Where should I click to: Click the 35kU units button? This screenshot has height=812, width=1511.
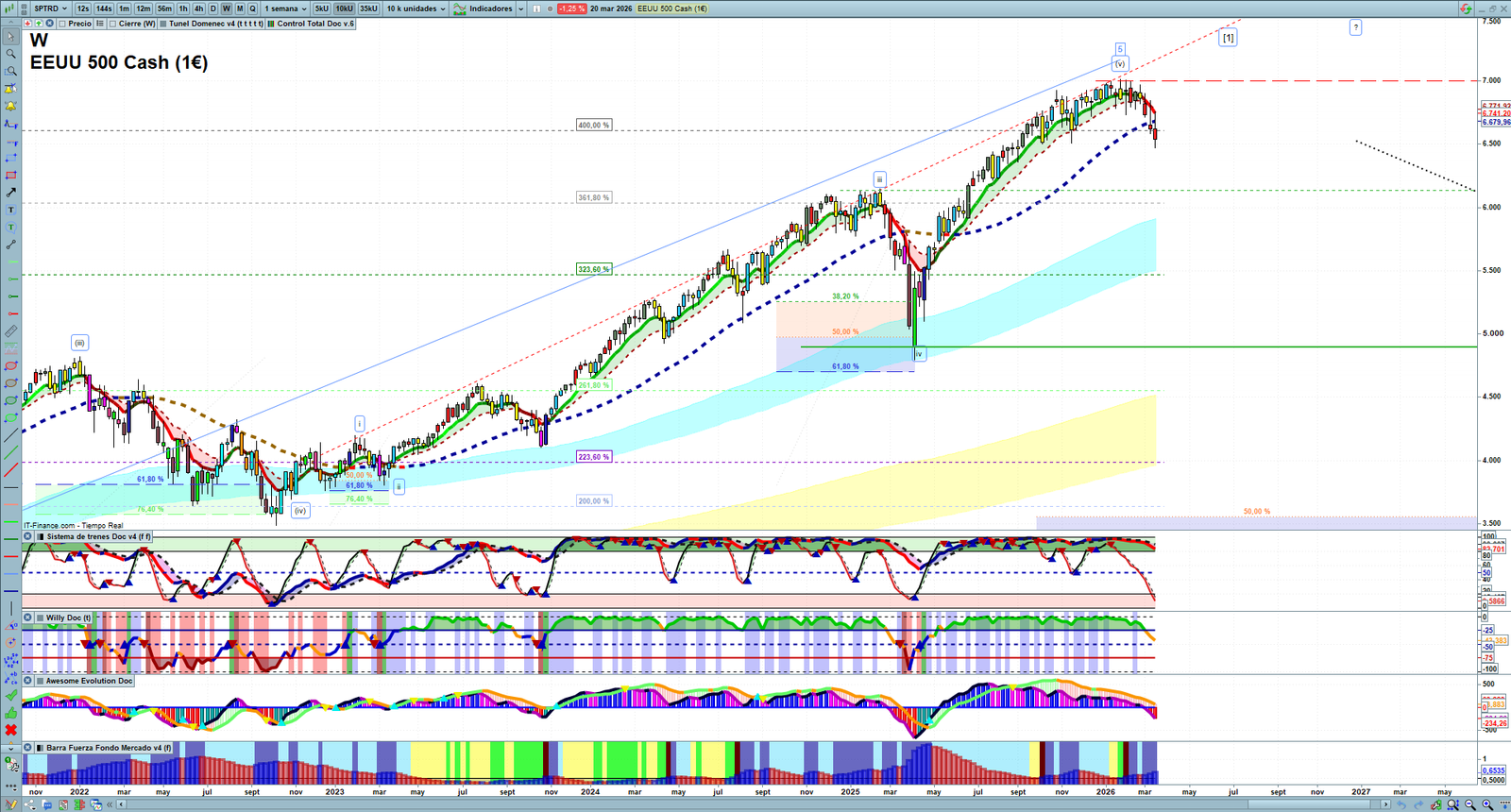(368, 8)
